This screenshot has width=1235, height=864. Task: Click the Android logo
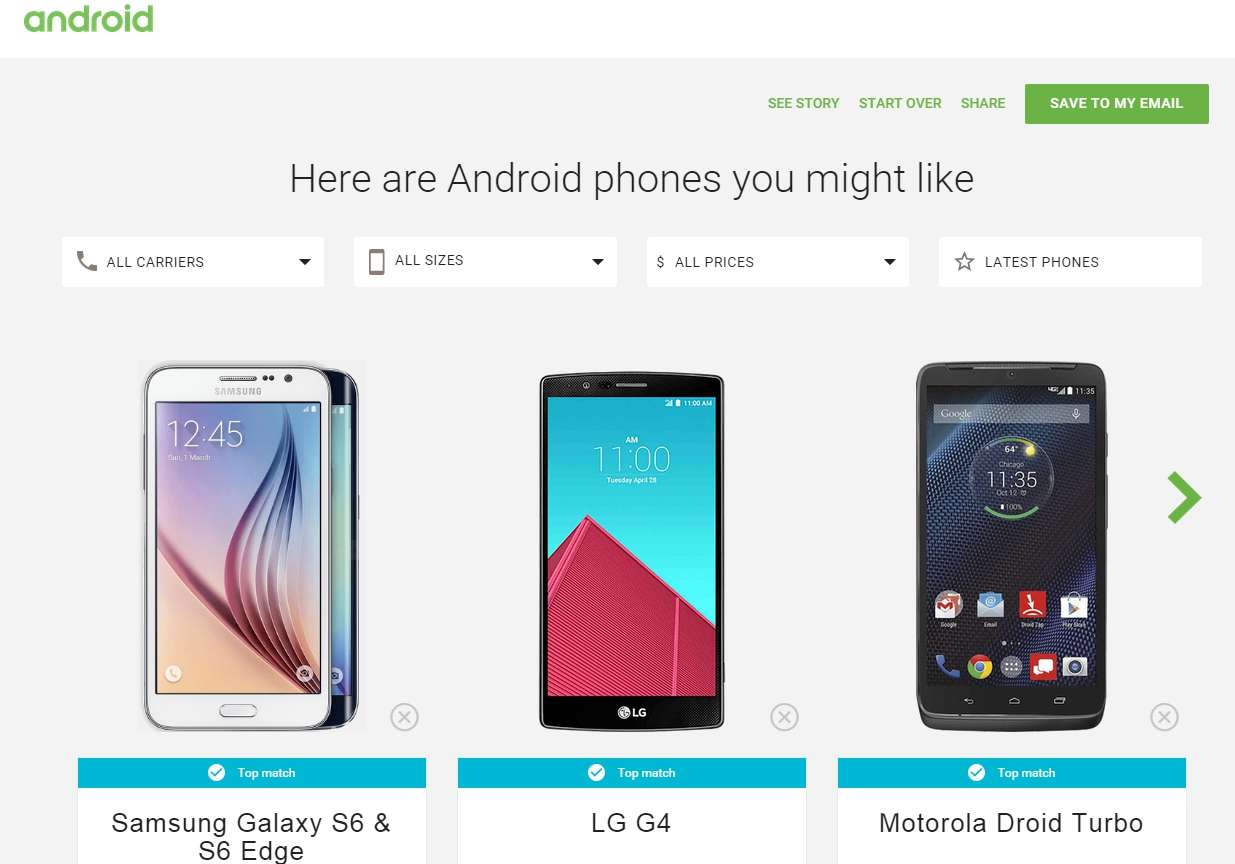pyautogui.click(x=88, y=19)
